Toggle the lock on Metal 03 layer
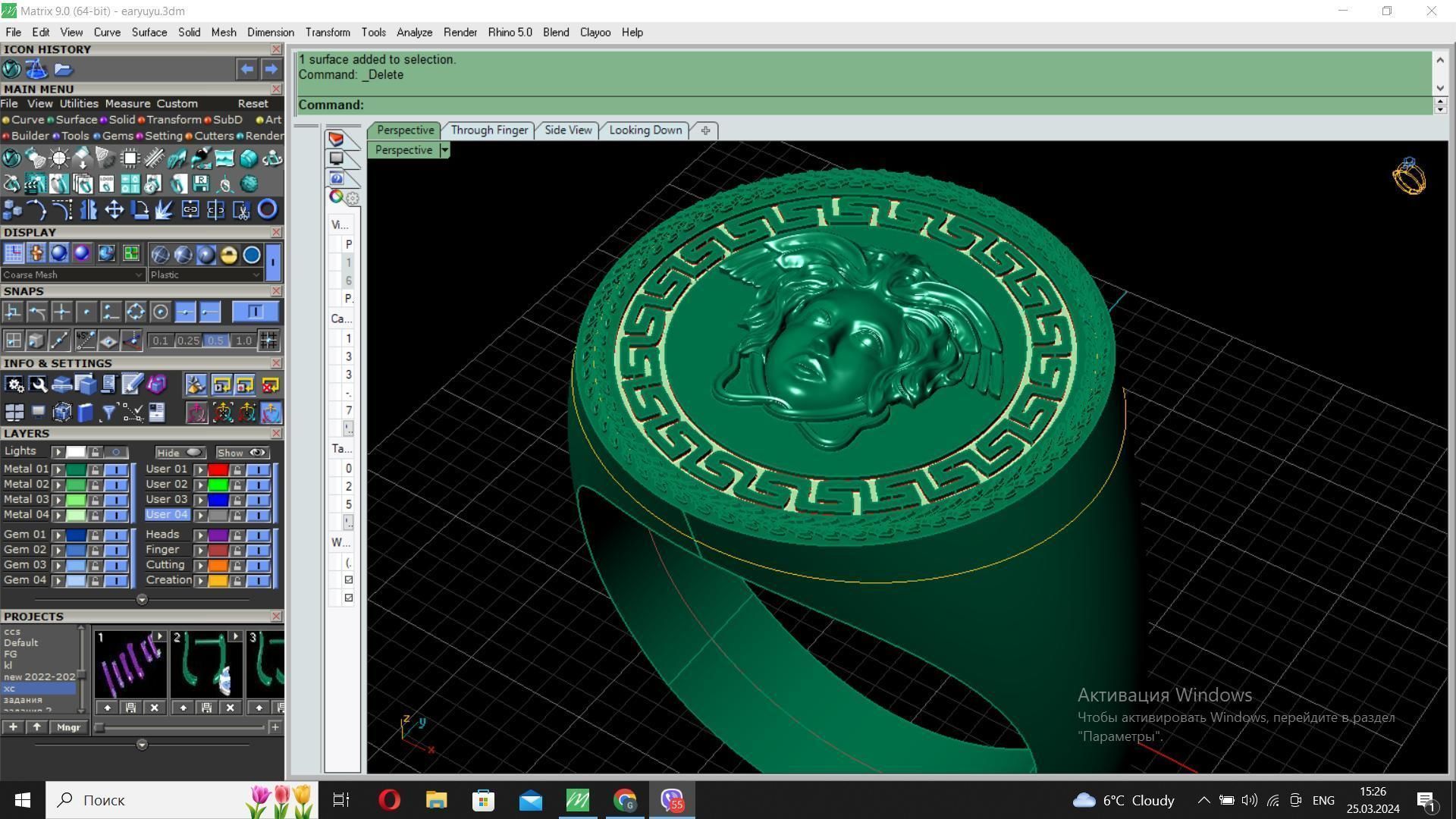 (x=95, y=500)
